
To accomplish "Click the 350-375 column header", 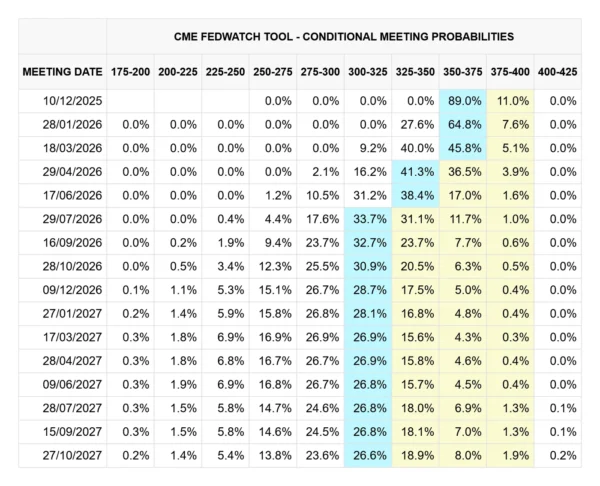I will 461,72.
